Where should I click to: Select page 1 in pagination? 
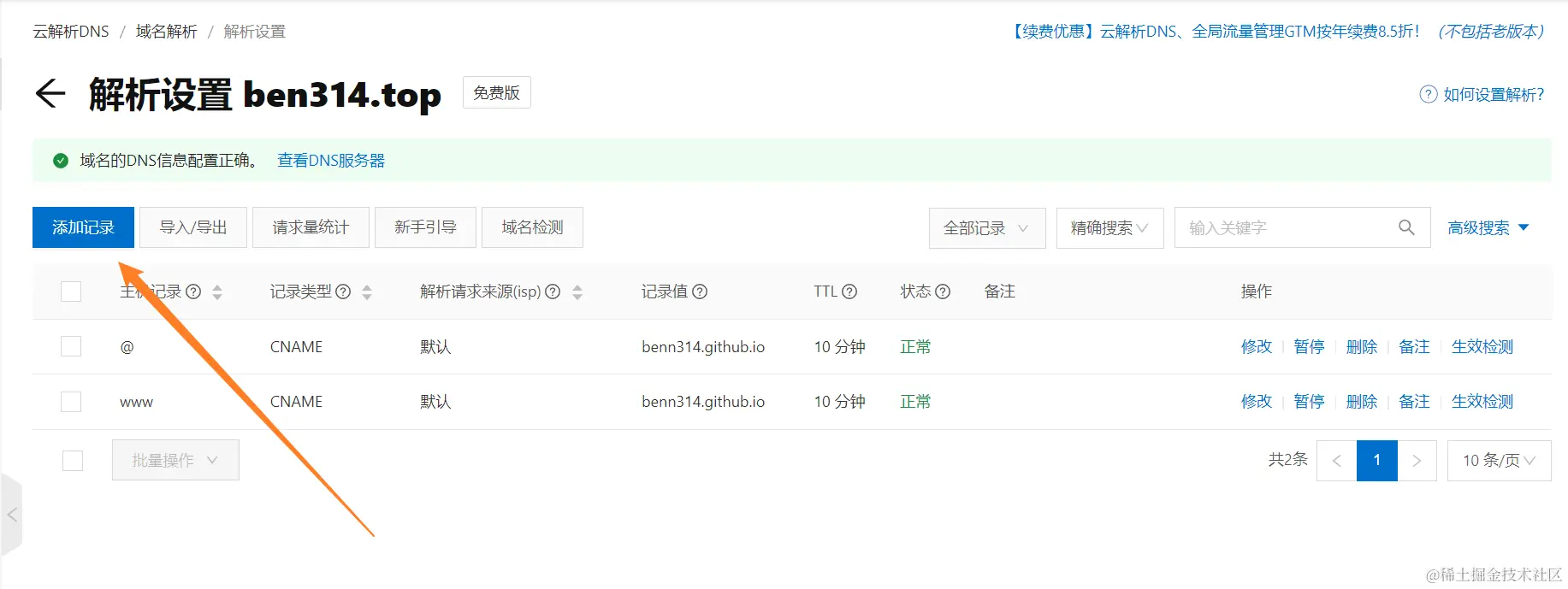pos(1377,461)
